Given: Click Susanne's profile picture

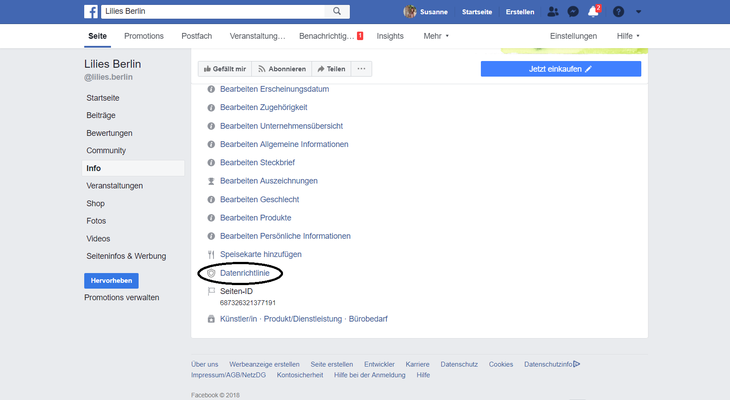Looking at the screenshot, I should [x=410, y=12].
